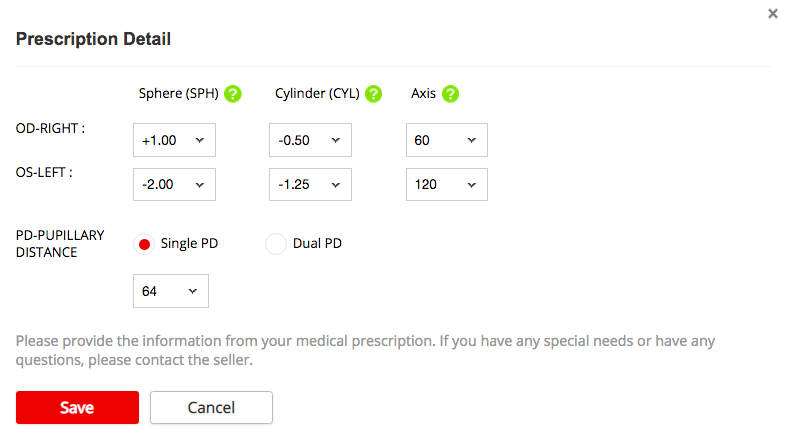
Task: Click the OD-RIGHT row label
Action: [x=50, y=128]
